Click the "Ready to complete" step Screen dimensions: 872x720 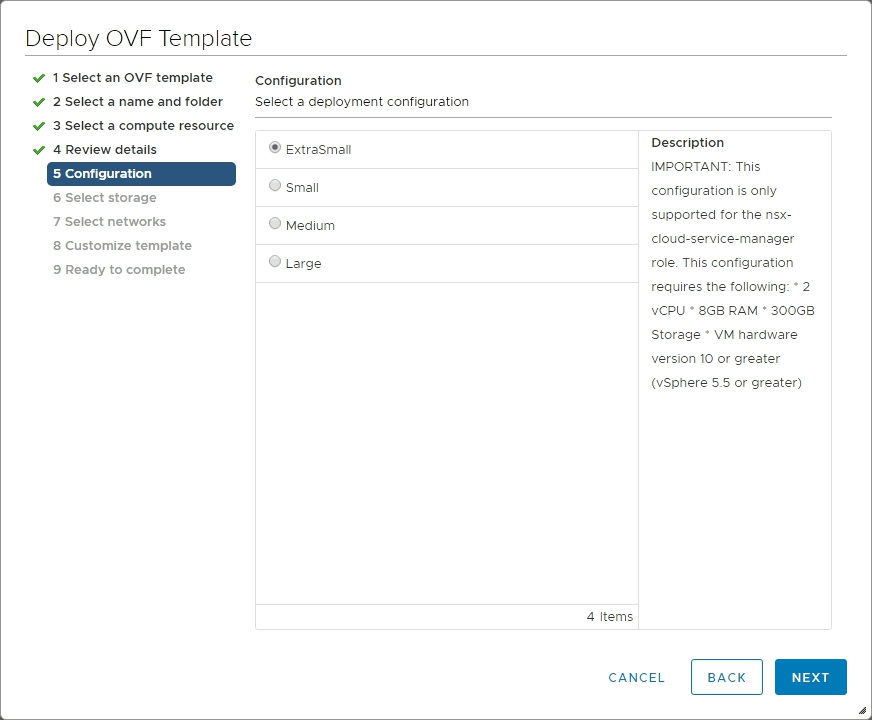(x=119, y=269)
